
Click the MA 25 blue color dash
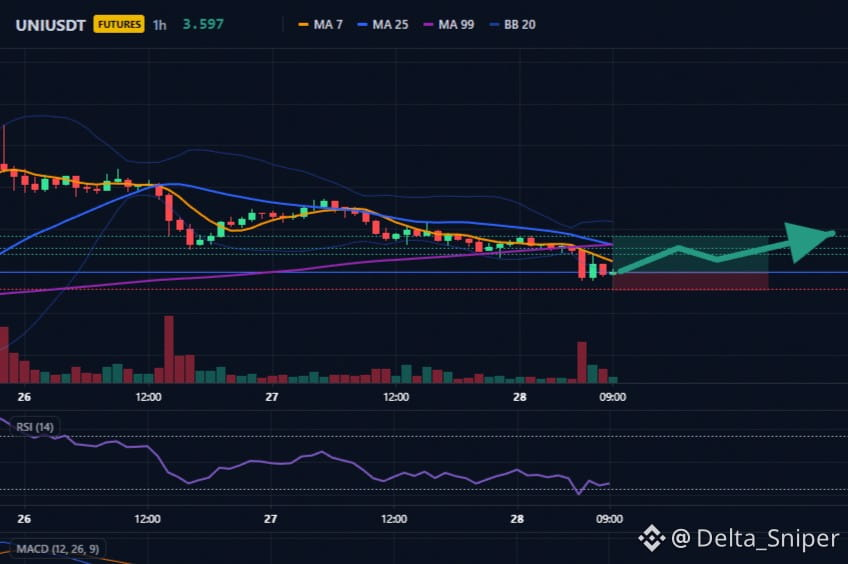click(362, 25)
